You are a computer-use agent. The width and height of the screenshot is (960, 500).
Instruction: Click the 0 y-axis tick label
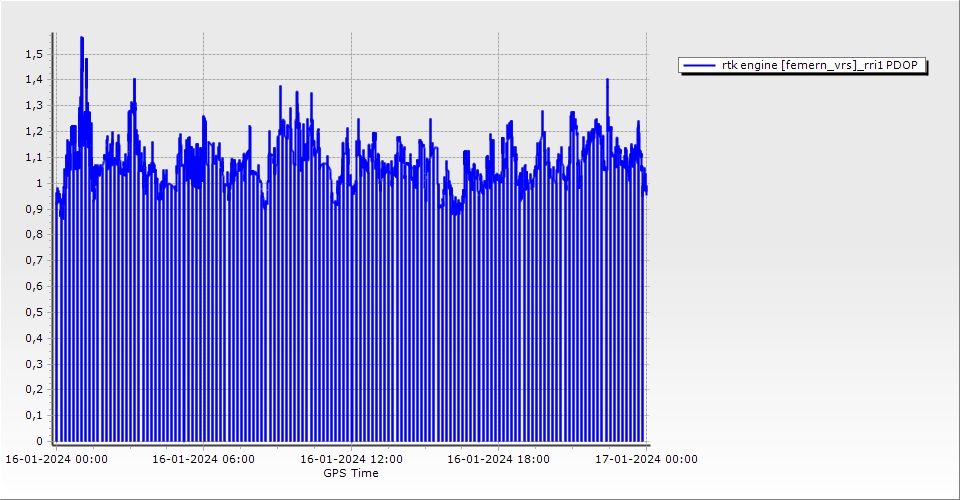[39, 441]
